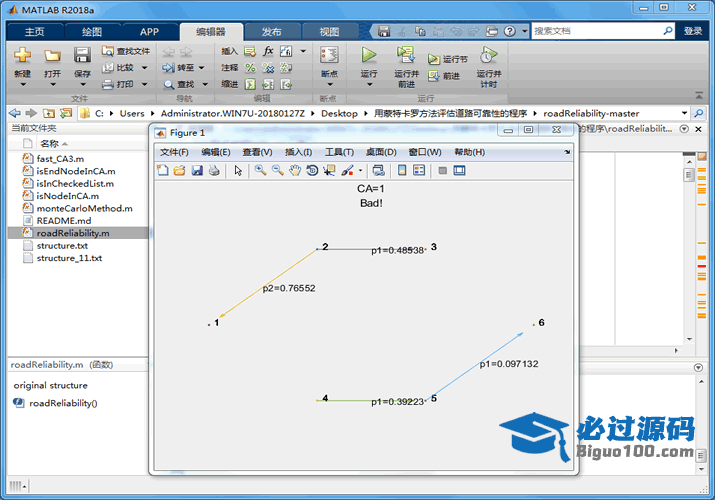Click the green 运行 (Run) arrow
The width and height of the screenshot is (715, 500).
[368, 55]
